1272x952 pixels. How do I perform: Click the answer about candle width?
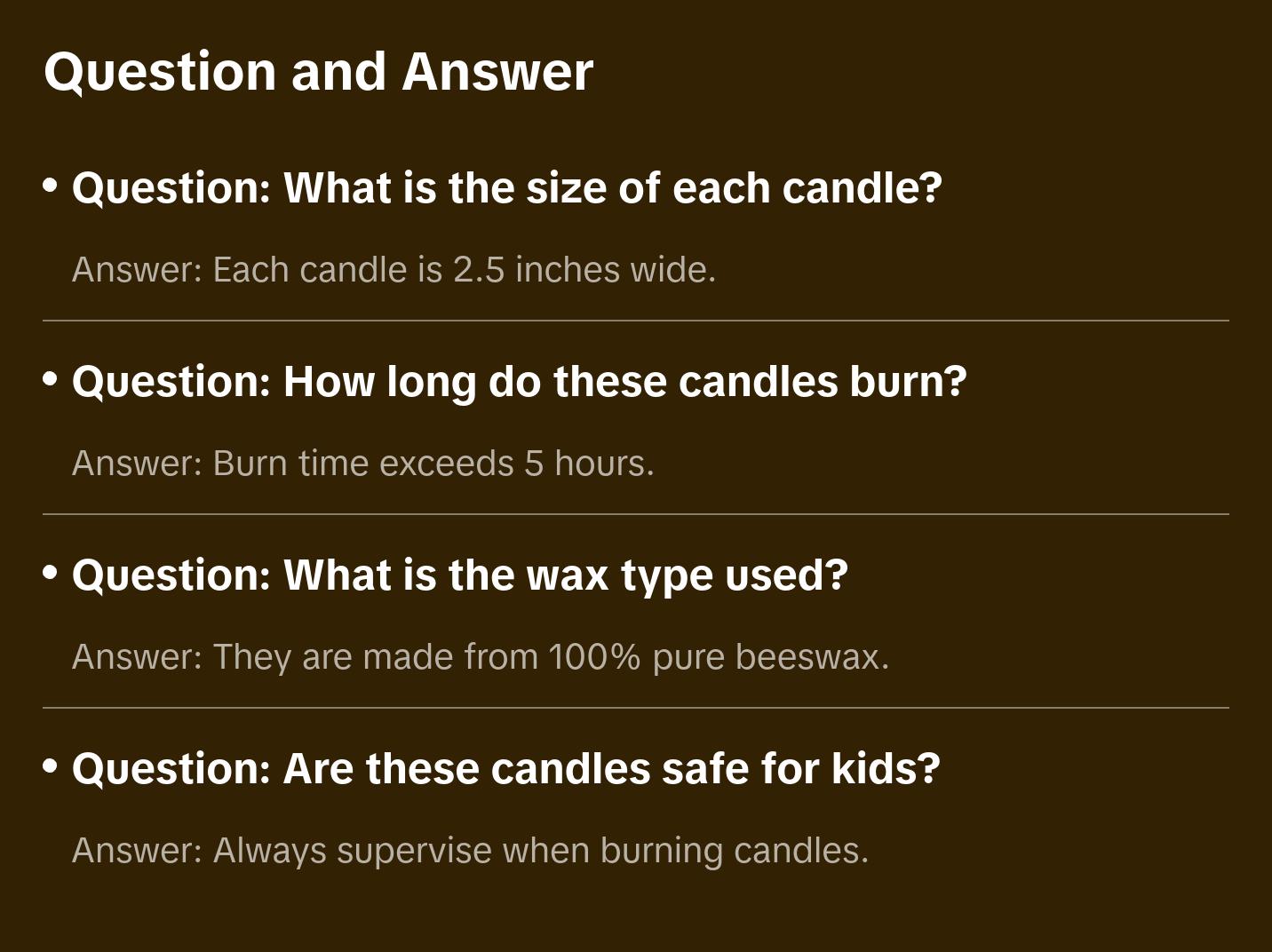pyautogui.click(x=394, y=270)
